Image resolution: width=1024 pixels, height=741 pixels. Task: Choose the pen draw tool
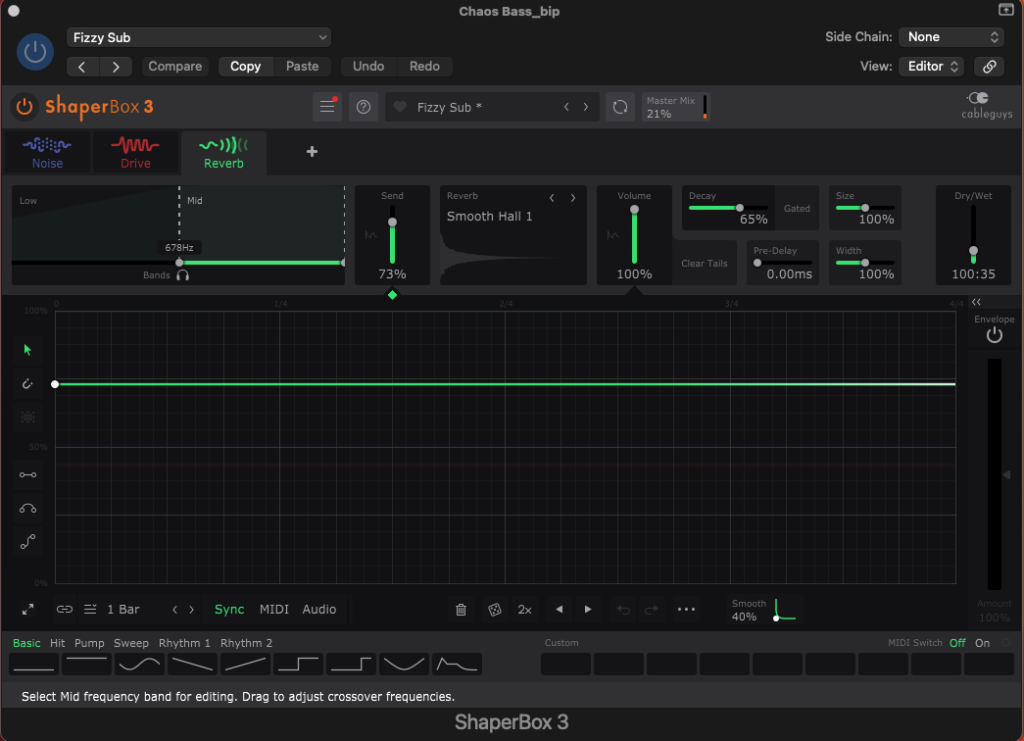(27, 383)
